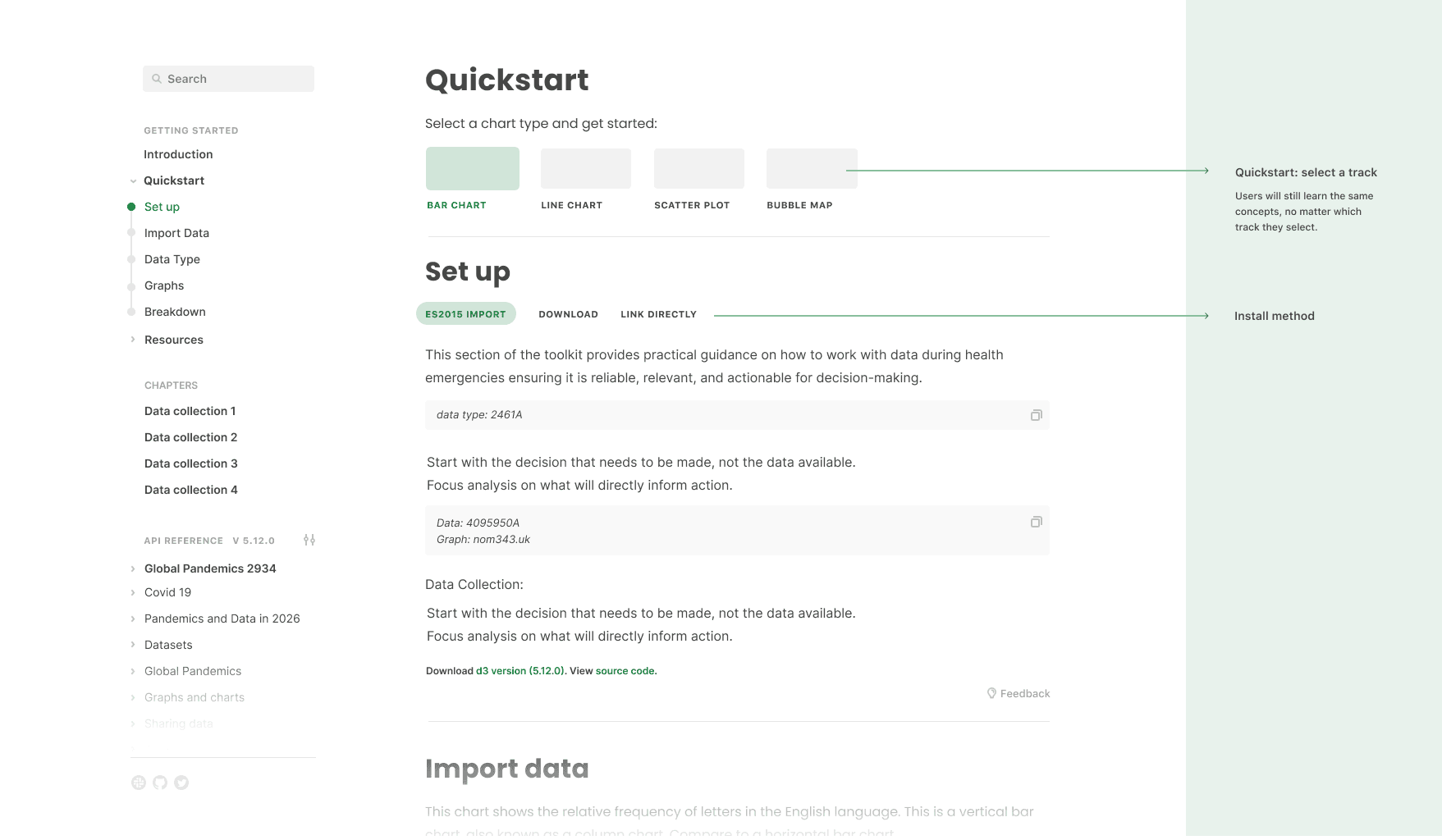This screenshot has height=840, width=1442.
Task: Select the Line Chart type
Action: click(586, 168)
